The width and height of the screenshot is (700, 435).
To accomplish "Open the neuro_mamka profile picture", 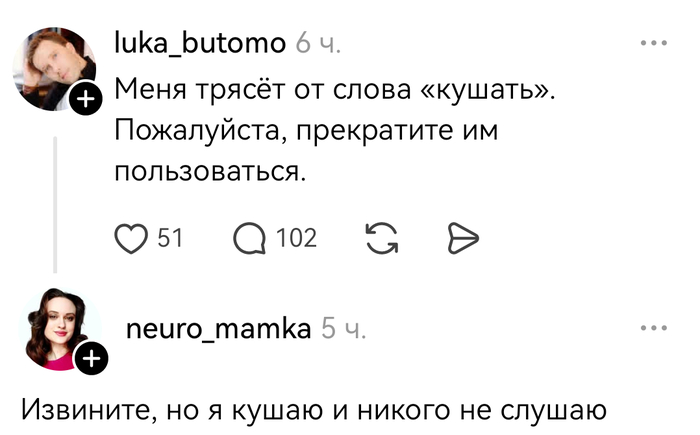I will point(55,328).
